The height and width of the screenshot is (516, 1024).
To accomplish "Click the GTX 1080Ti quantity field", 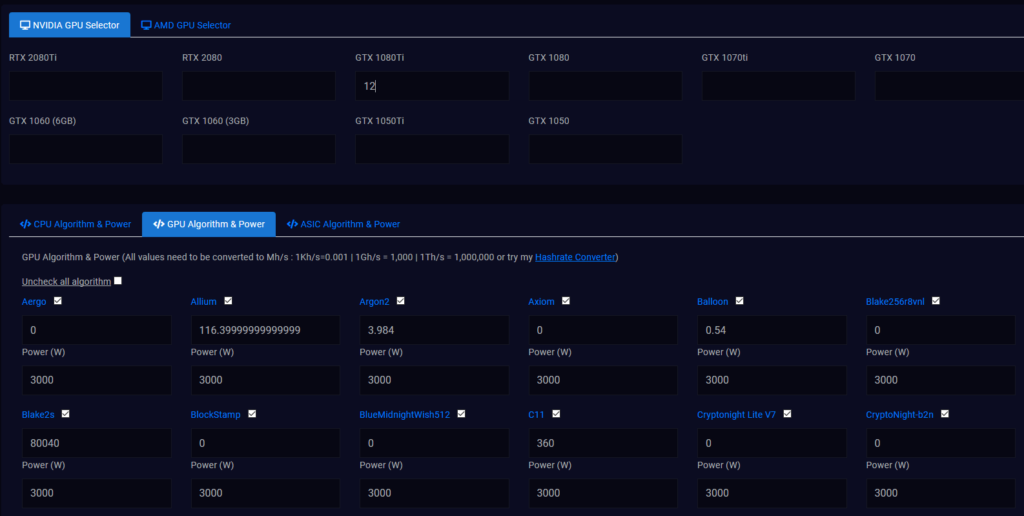I will point(432,86).
